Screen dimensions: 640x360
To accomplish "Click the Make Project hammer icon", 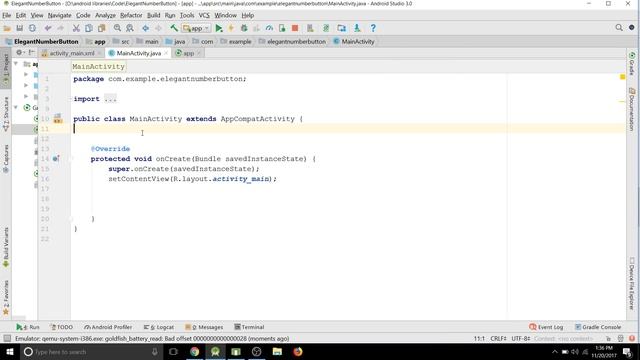I will coord(174,28).
